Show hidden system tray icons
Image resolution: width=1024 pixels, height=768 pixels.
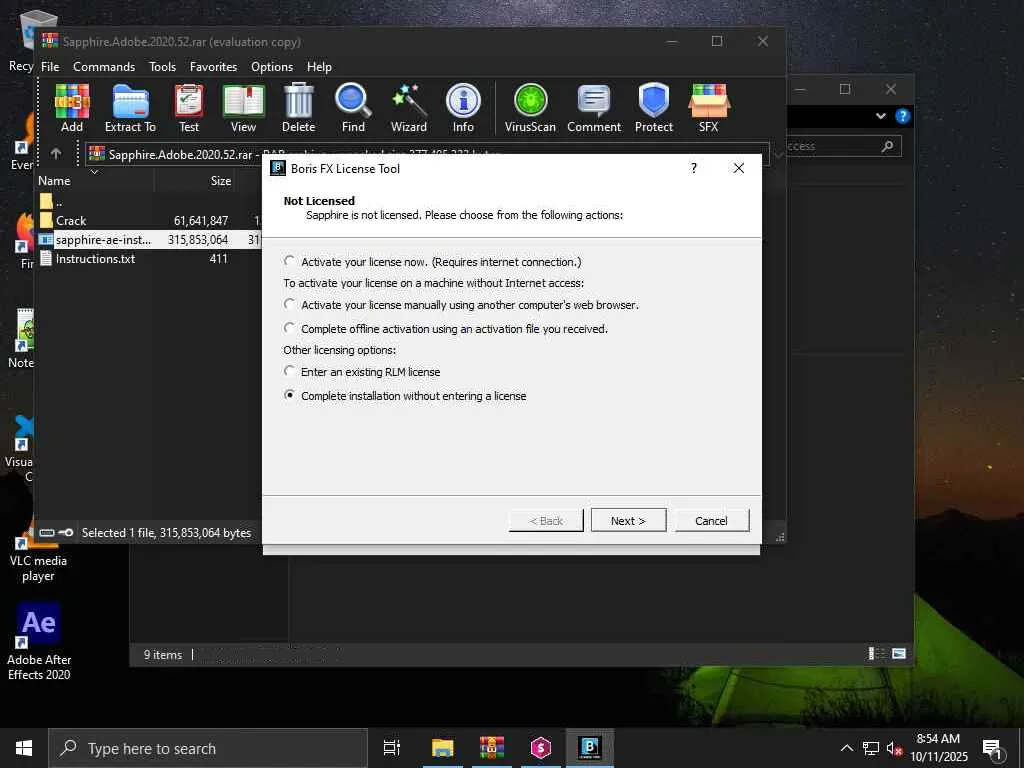(846, 748)
